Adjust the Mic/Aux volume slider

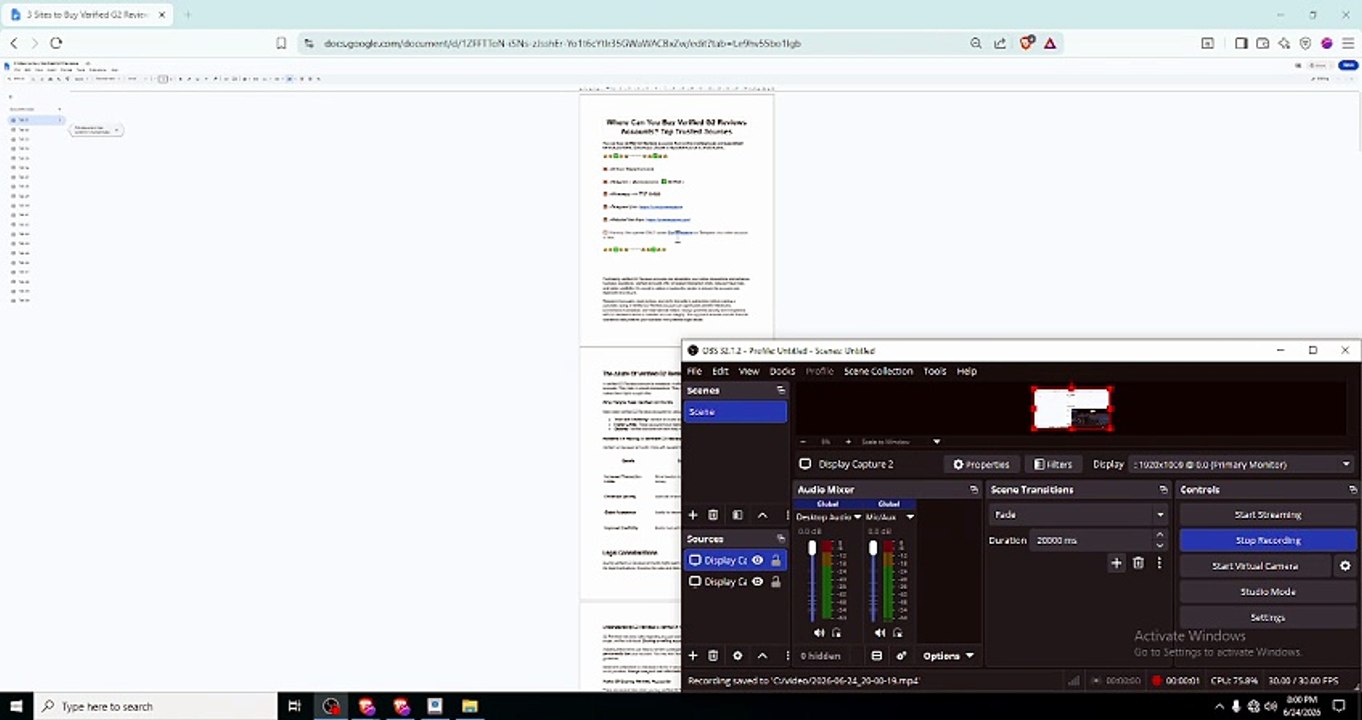873,580
